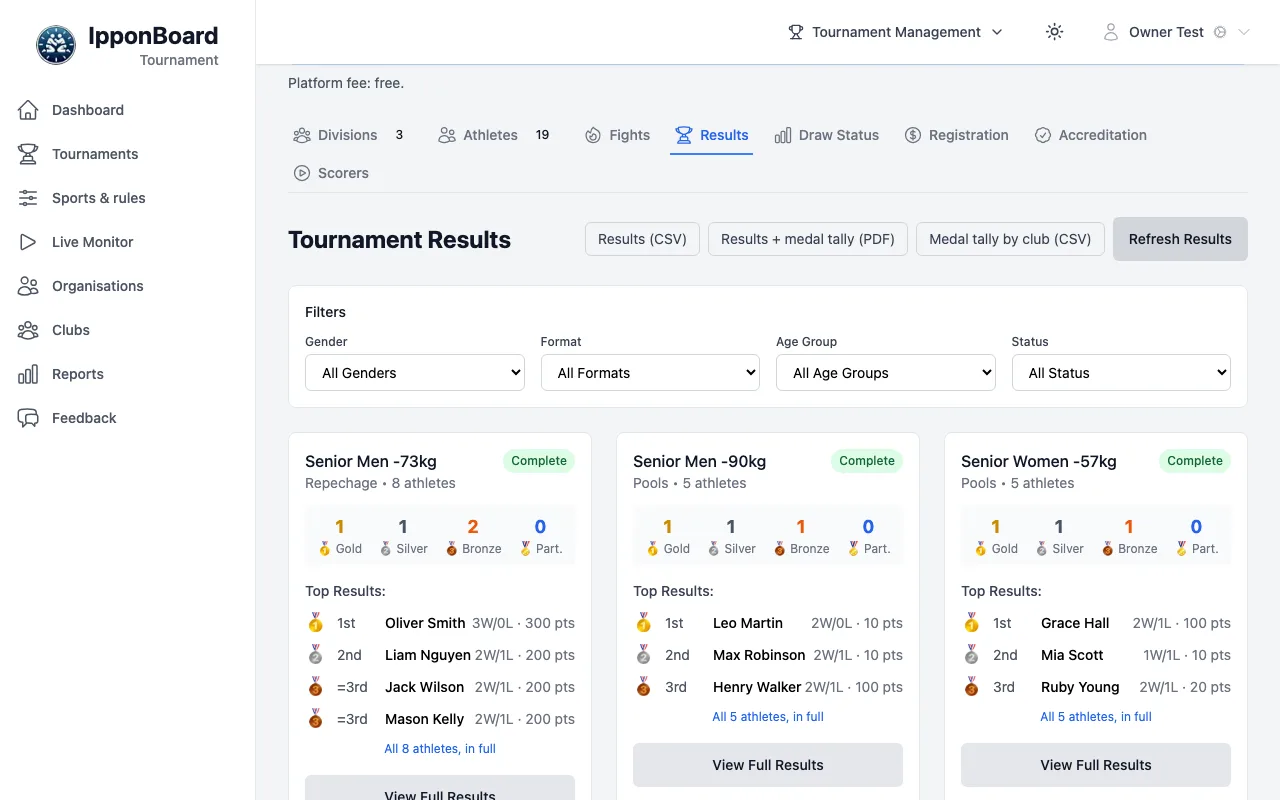Click the Draw Status chart icon
Image resolution: width=1280 pixels, height=800 pixels.
point(783,135)
